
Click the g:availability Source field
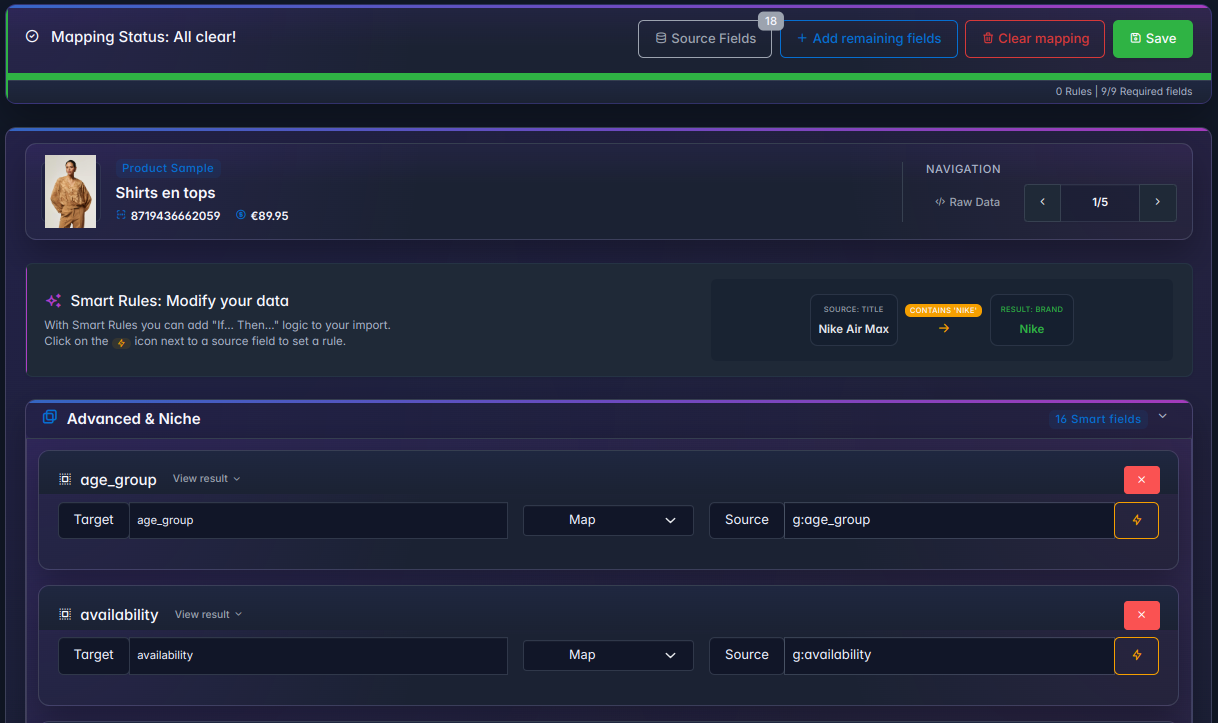click(949, 655)
